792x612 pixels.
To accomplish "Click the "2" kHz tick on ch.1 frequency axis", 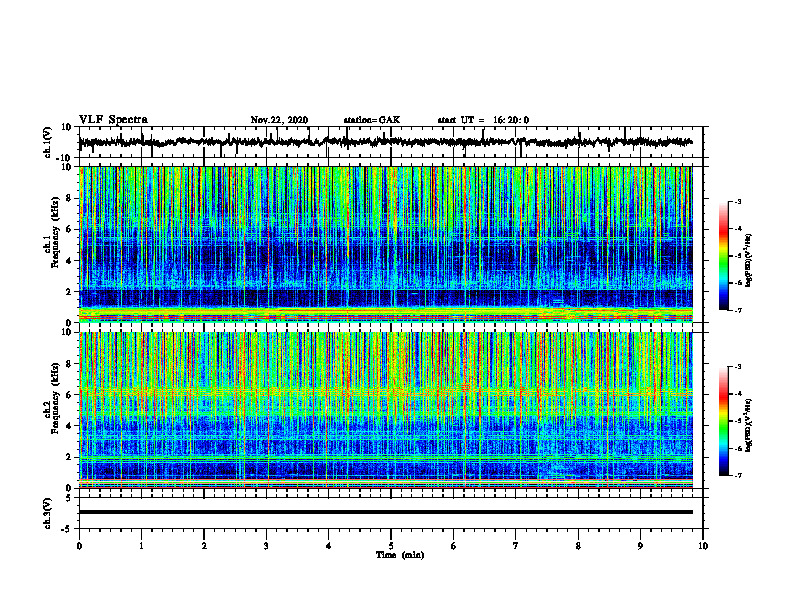I will [x=69, y=291].
